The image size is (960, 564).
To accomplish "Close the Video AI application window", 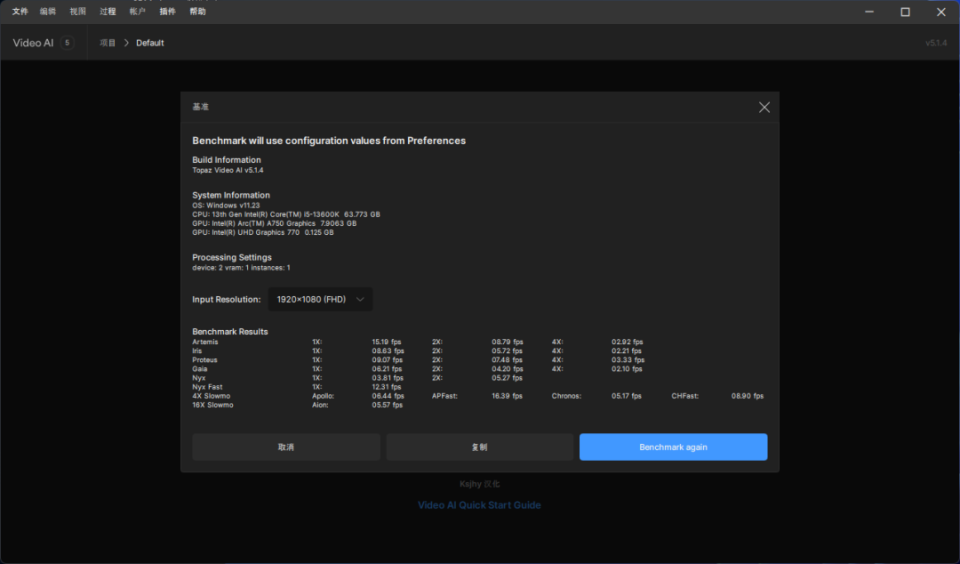I will pos(941,12).
